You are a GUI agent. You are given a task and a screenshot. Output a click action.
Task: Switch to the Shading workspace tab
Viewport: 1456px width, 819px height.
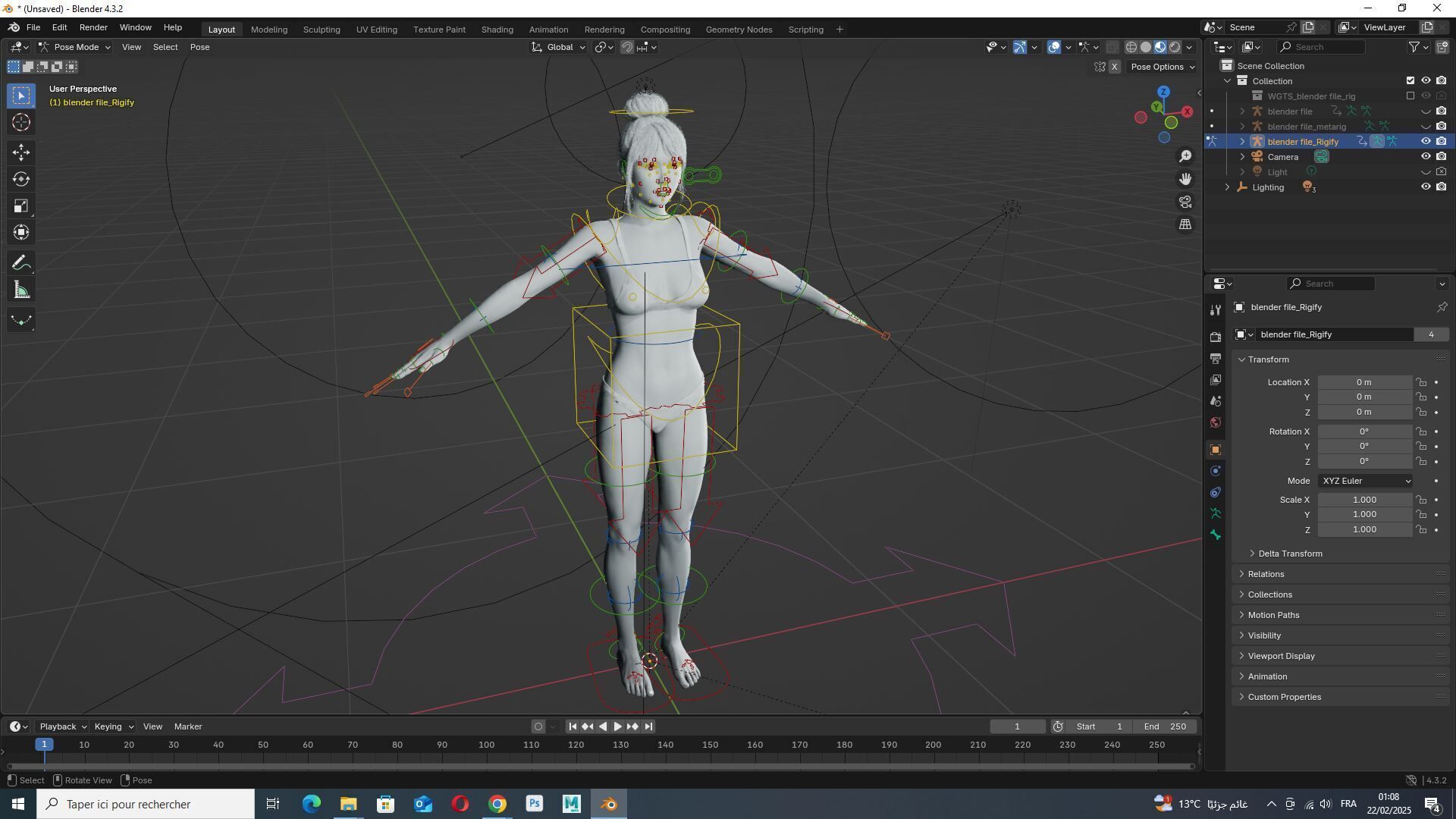click(497, 30)
